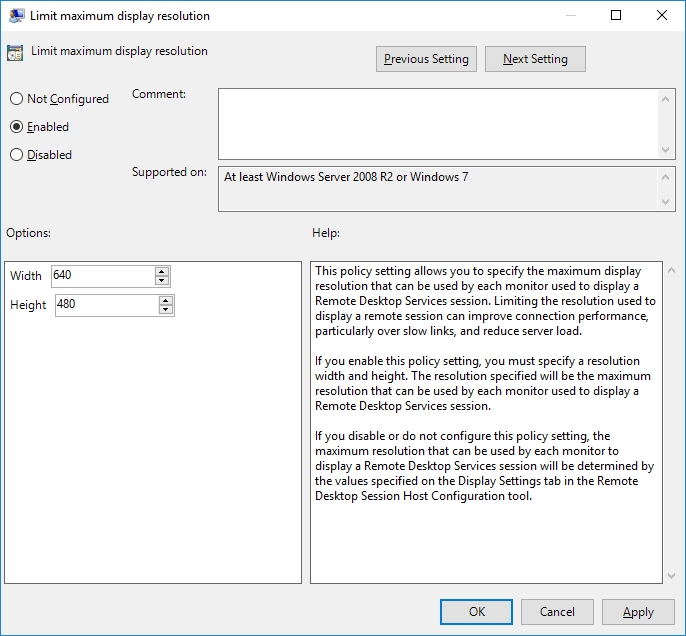This screenshot has height=636, width=686.
Task: Cancel the policy dialog
Action: coord(557,612)
